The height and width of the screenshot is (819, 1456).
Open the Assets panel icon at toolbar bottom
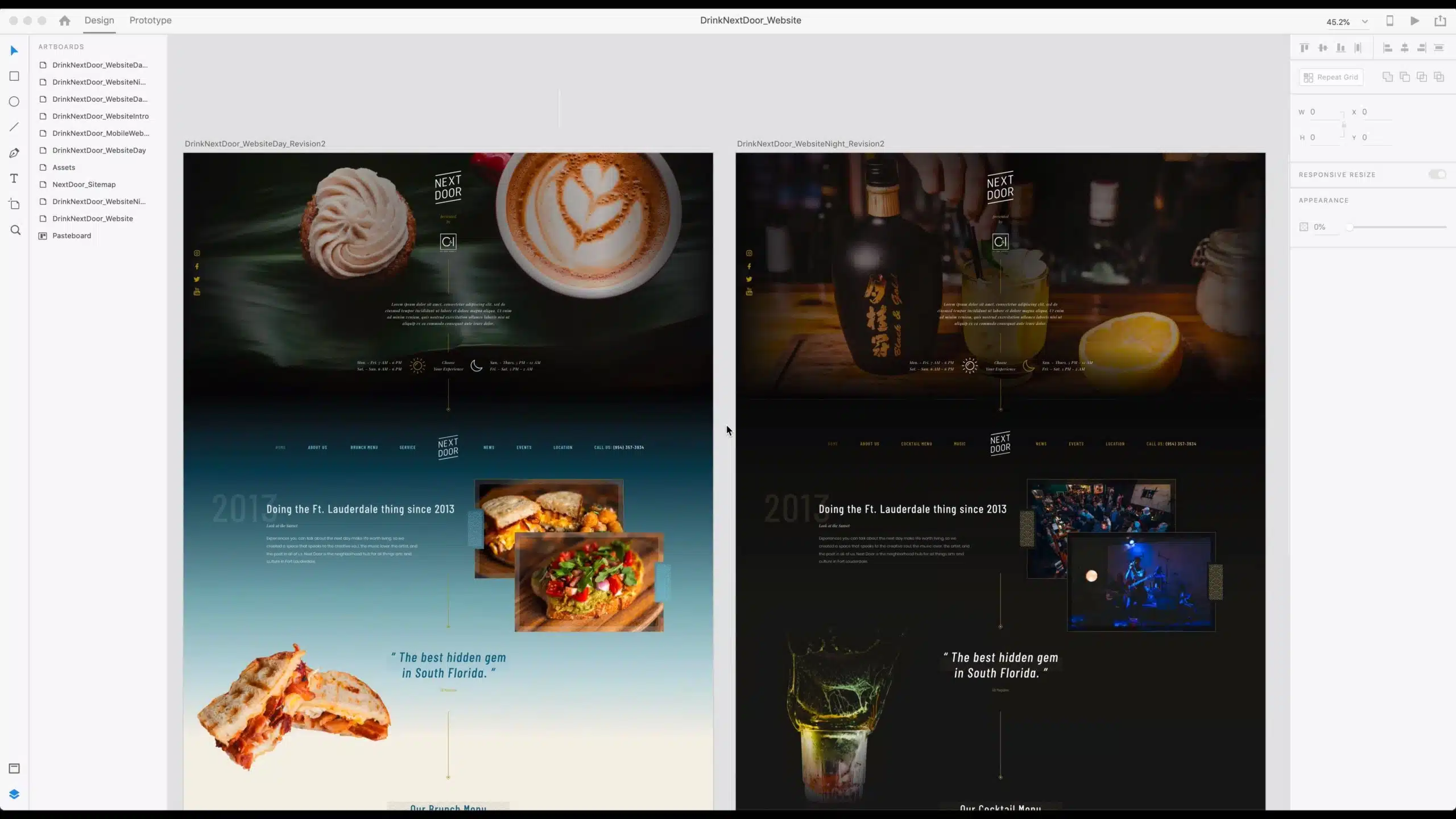point(14,768)
